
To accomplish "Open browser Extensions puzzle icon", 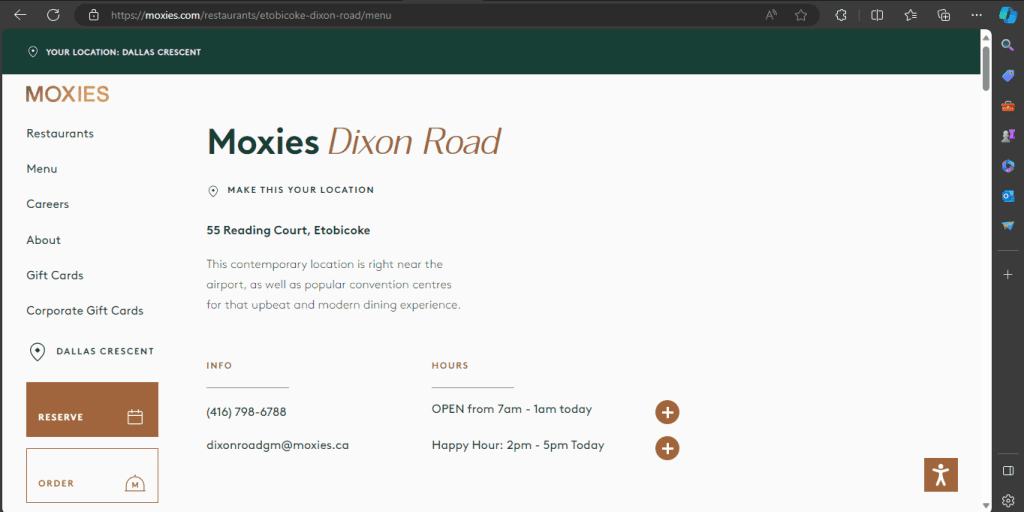I will [x=841, y=15].
